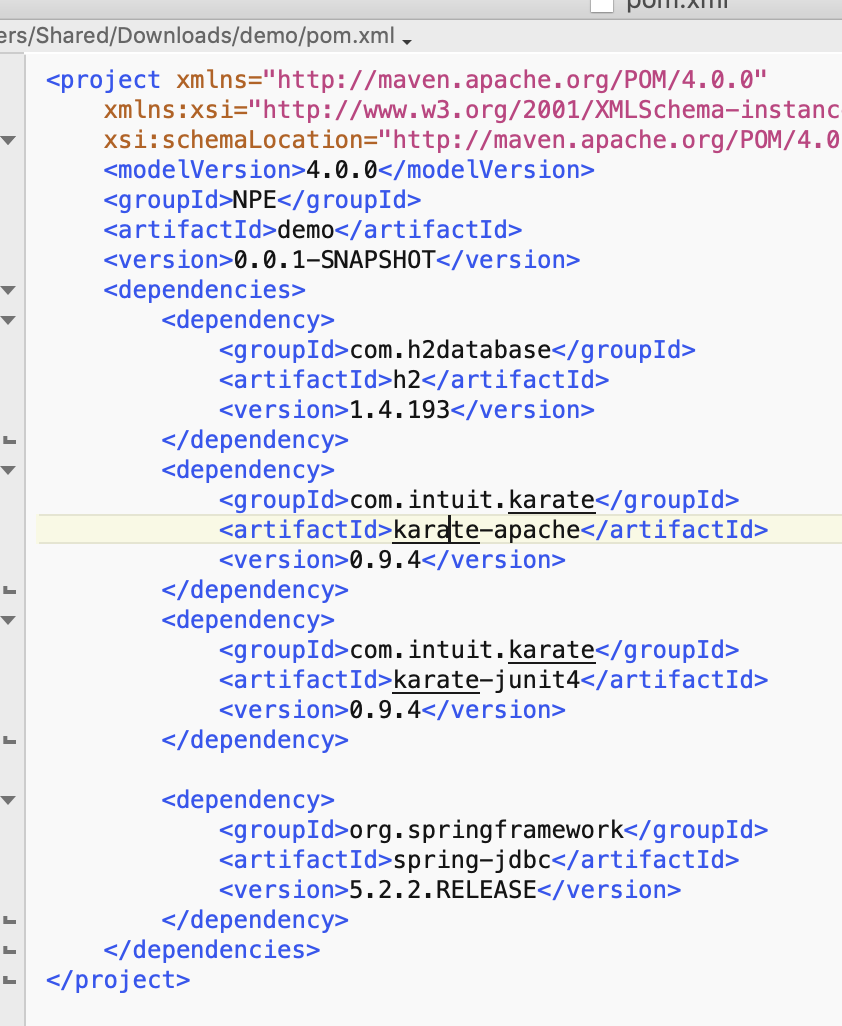Collapse the h2 dependency block fold triangle
The image size is (842, 1026).
[10, 320]
